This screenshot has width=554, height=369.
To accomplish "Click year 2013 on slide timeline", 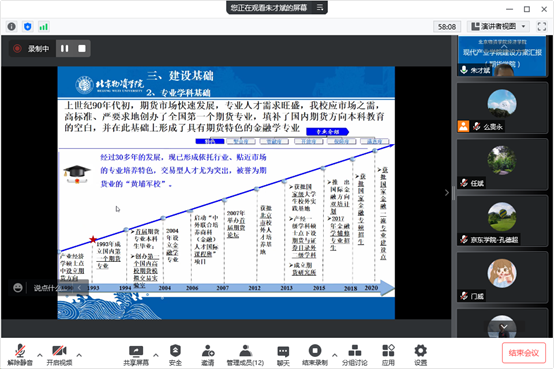I will tap(287, 288).
